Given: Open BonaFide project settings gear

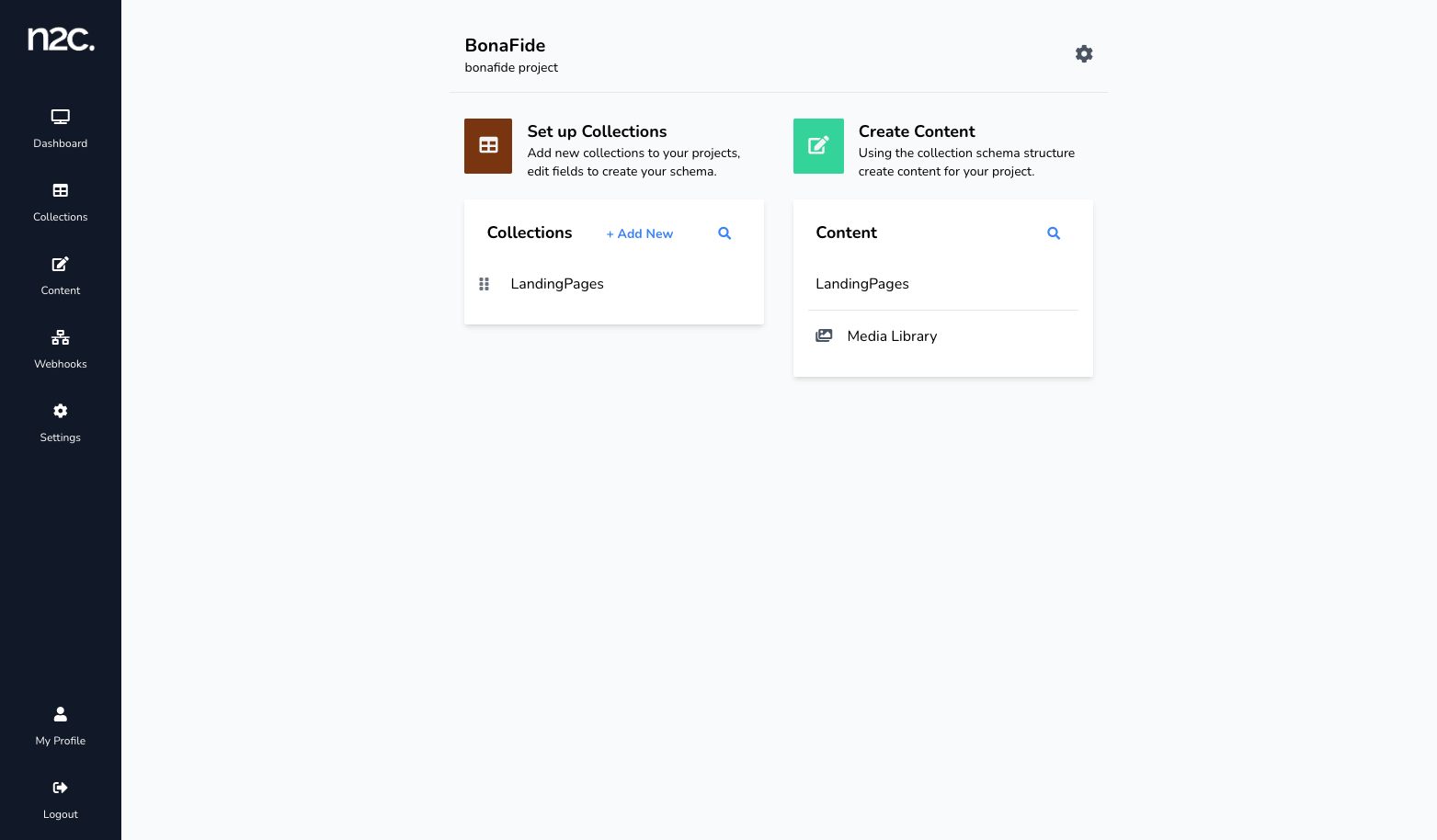Looking at the screenshot, I should coord(1084,54).
